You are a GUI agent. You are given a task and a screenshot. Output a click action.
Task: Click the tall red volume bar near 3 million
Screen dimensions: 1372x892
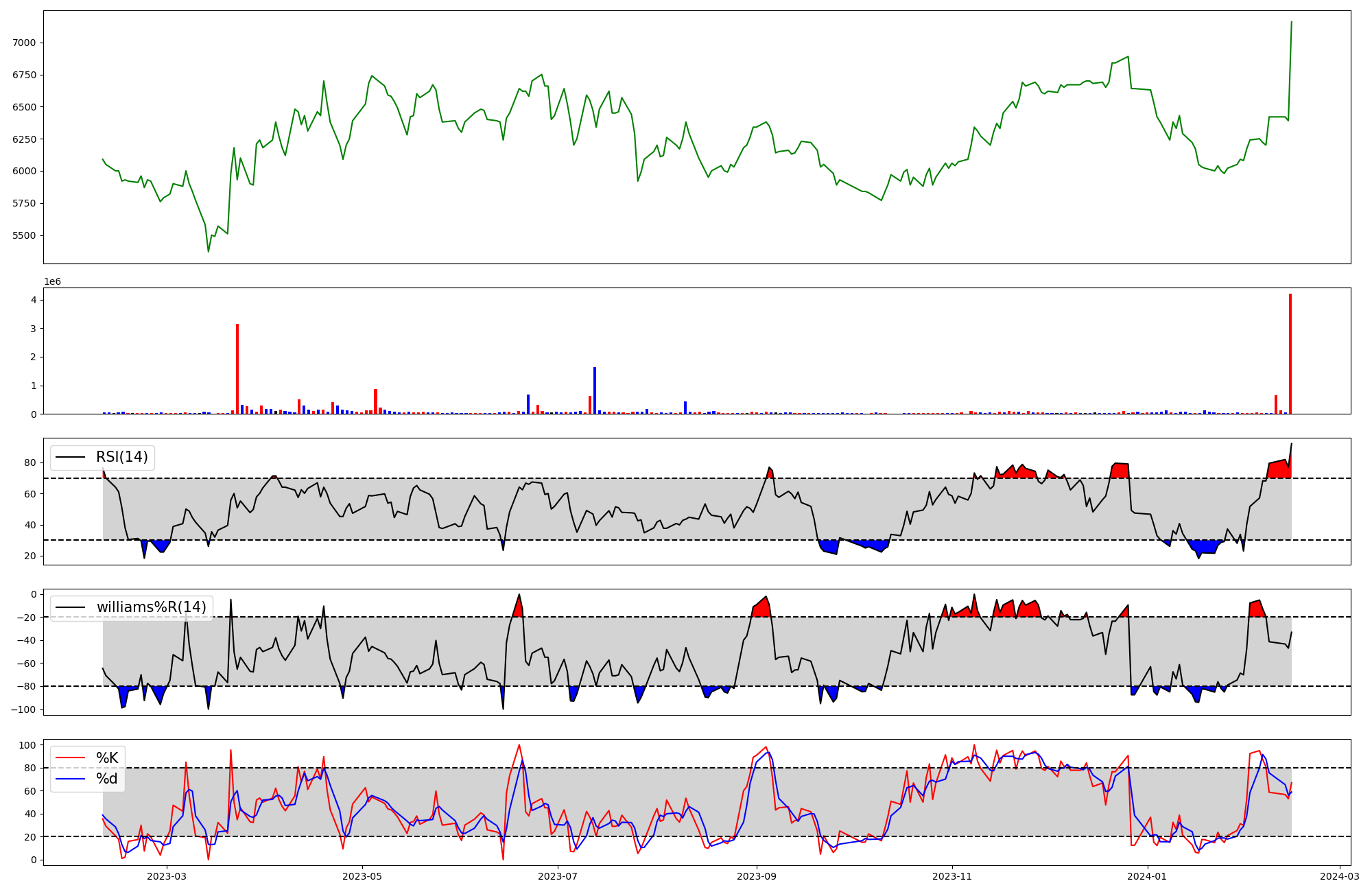pos(237,369)
